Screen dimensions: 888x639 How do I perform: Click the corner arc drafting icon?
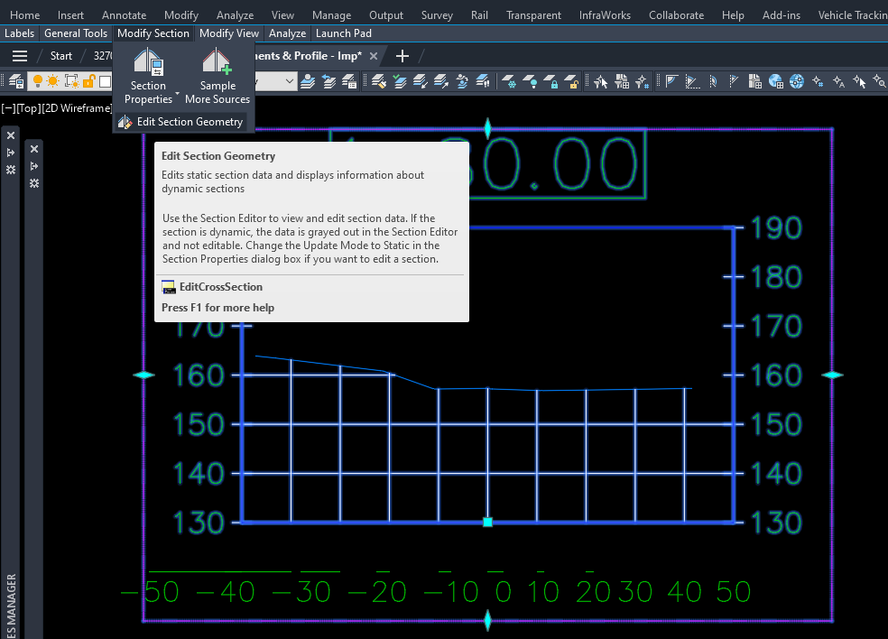[672, 81]
